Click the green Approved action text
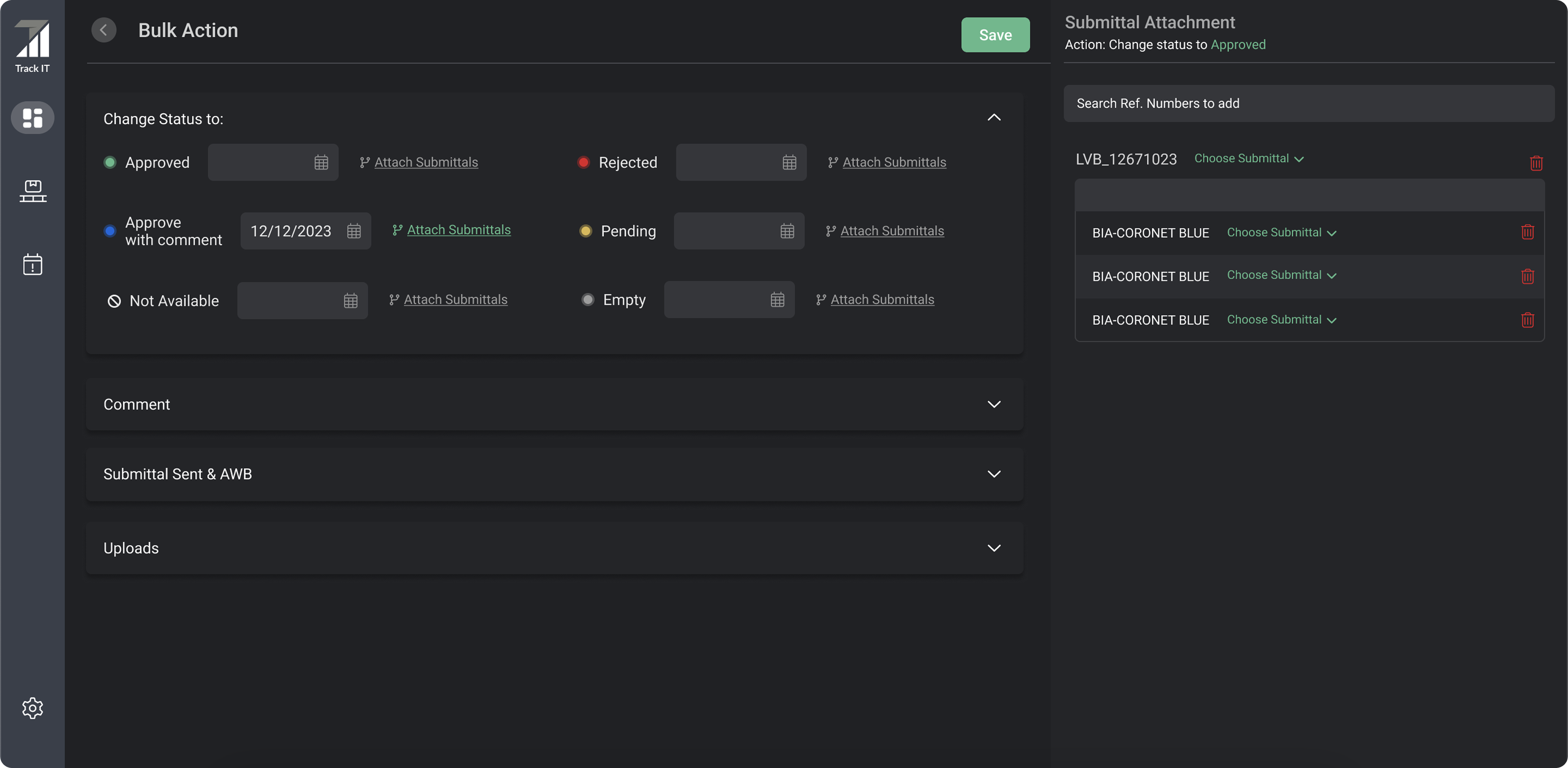Screen dimensions: 1568x768 coord(1238,45)
